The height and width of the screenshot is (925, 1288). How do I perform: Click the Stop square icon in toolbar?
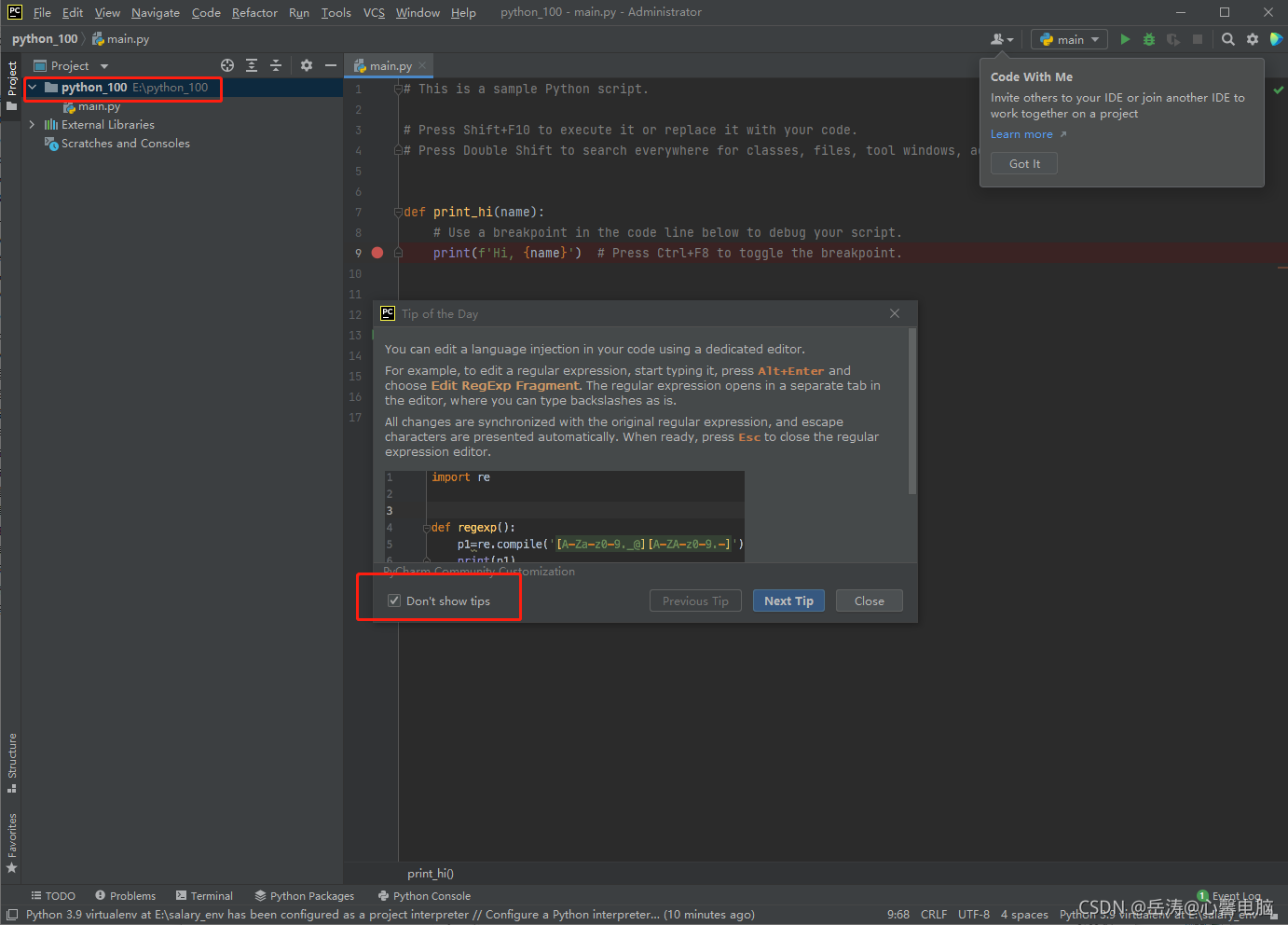1198,39
